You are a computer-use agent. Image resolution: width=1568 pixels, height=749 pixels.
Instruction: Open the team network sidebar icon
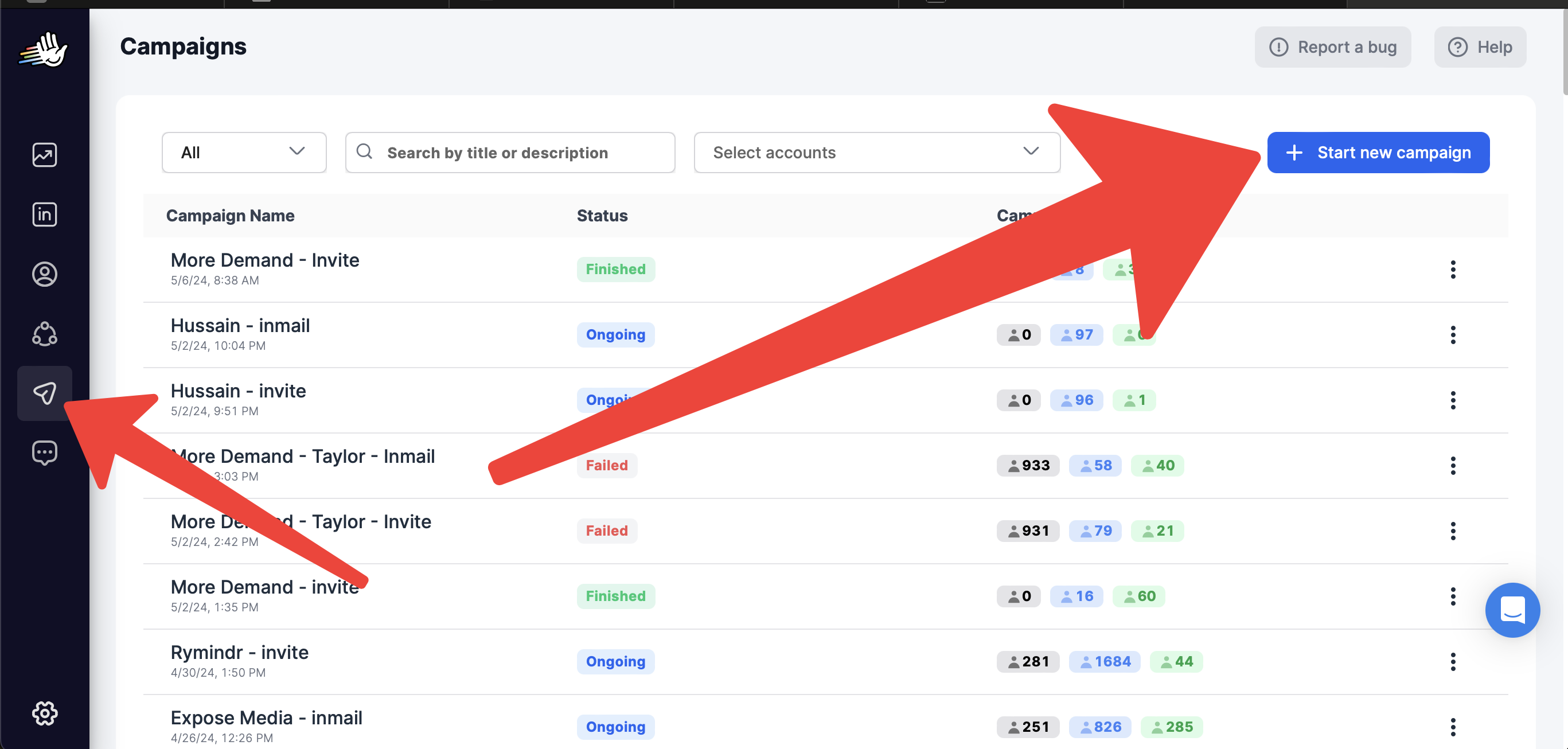[x=44, y=333]
